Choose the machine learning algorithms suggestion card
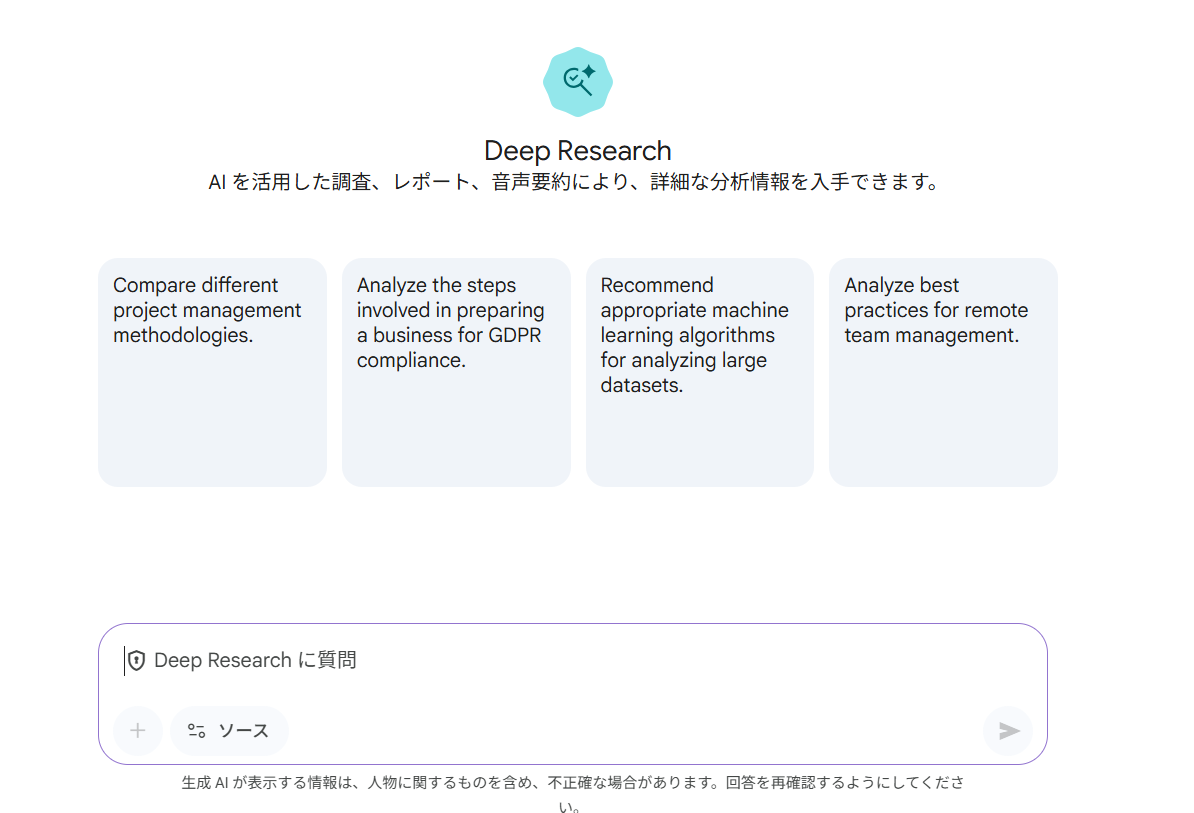This screenshot has width=1194, height=813. (x=700, y=372)
